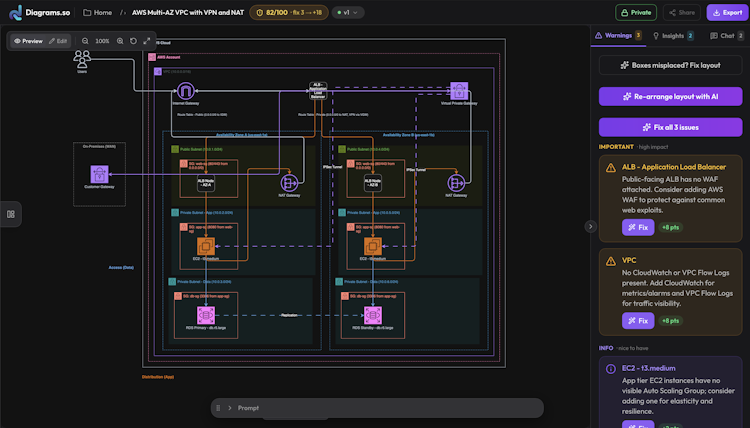750x428 pixels.
Task: Reset the canvas view rotation icon
Action: tap(133, 41)
